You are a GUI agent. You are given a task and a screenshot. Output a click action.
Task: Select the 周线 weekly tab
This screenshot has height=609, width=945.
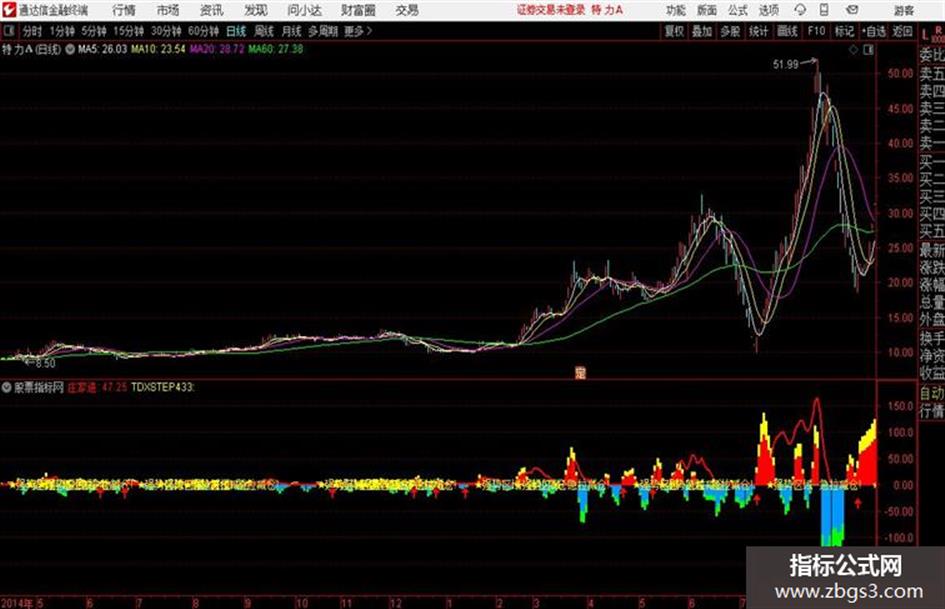coord(264,31)
